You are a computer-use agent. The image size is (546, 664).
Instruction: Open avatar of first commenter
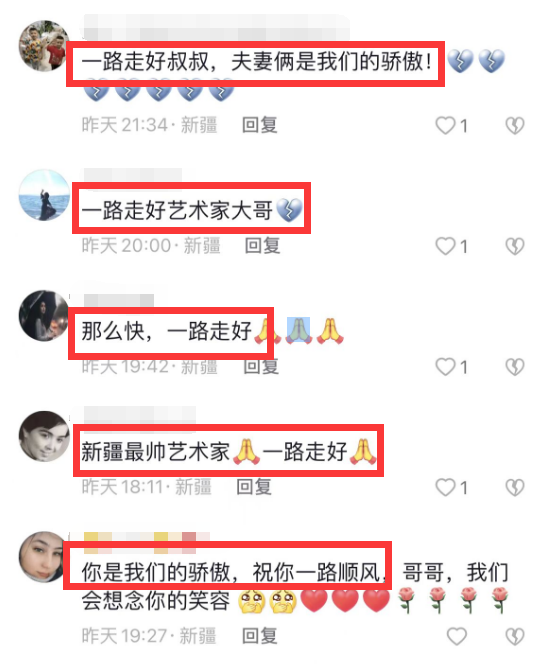[x=44, y=46]
